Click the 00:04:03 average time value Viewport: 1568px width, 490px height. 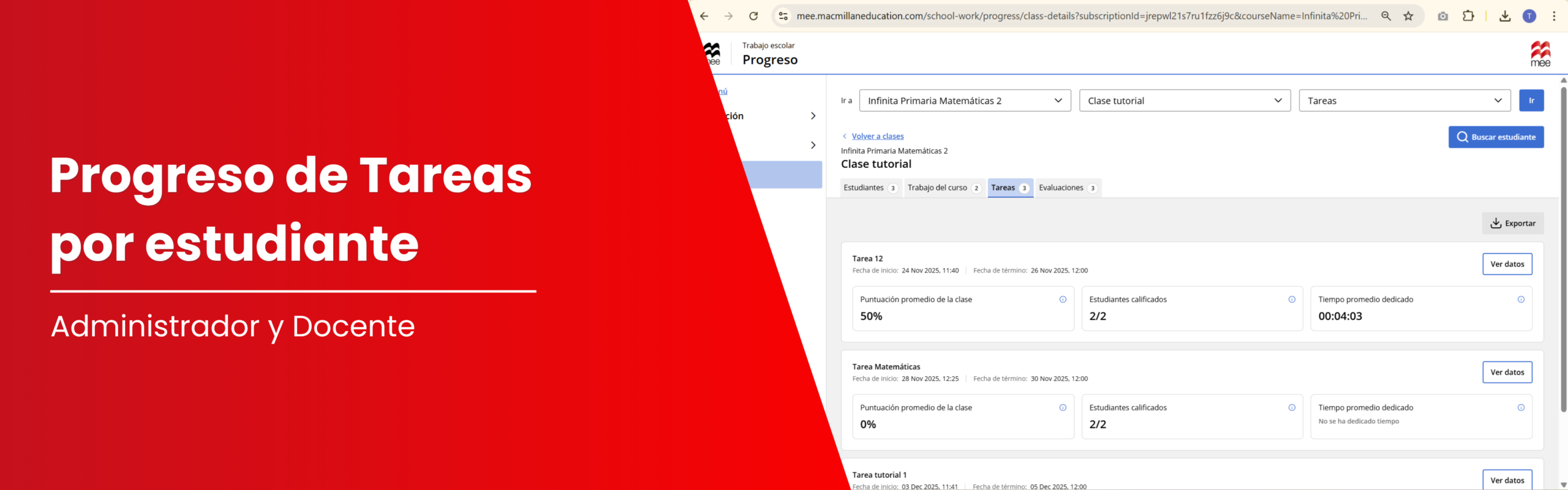pos(1340,317)
